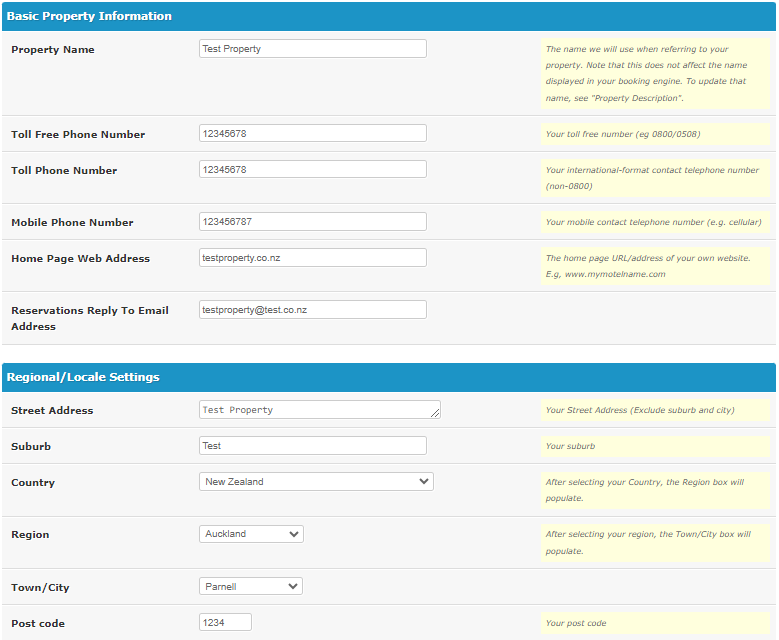This screenshot has height=640, width=779.
Task: Click the Town/City label
Action: [x=40, y=587]
